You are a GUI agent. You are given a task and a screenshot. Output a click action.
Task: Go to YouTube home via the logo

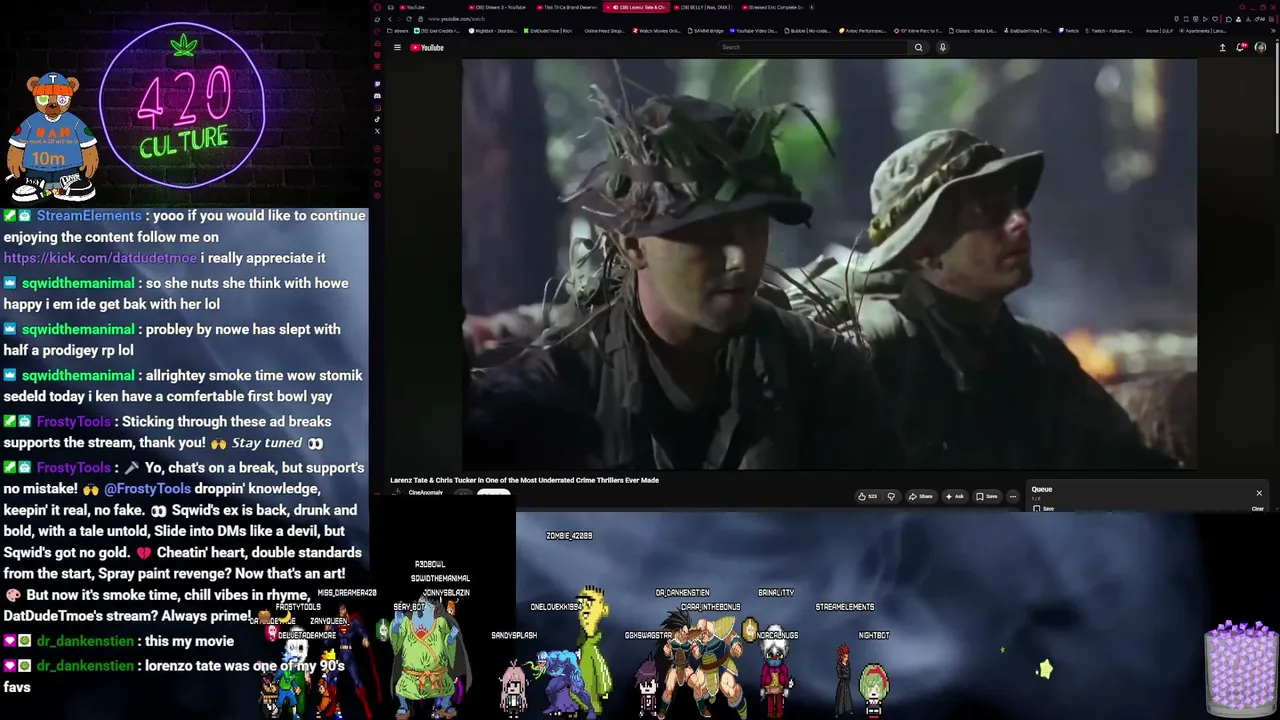click(x=427, y=47)
